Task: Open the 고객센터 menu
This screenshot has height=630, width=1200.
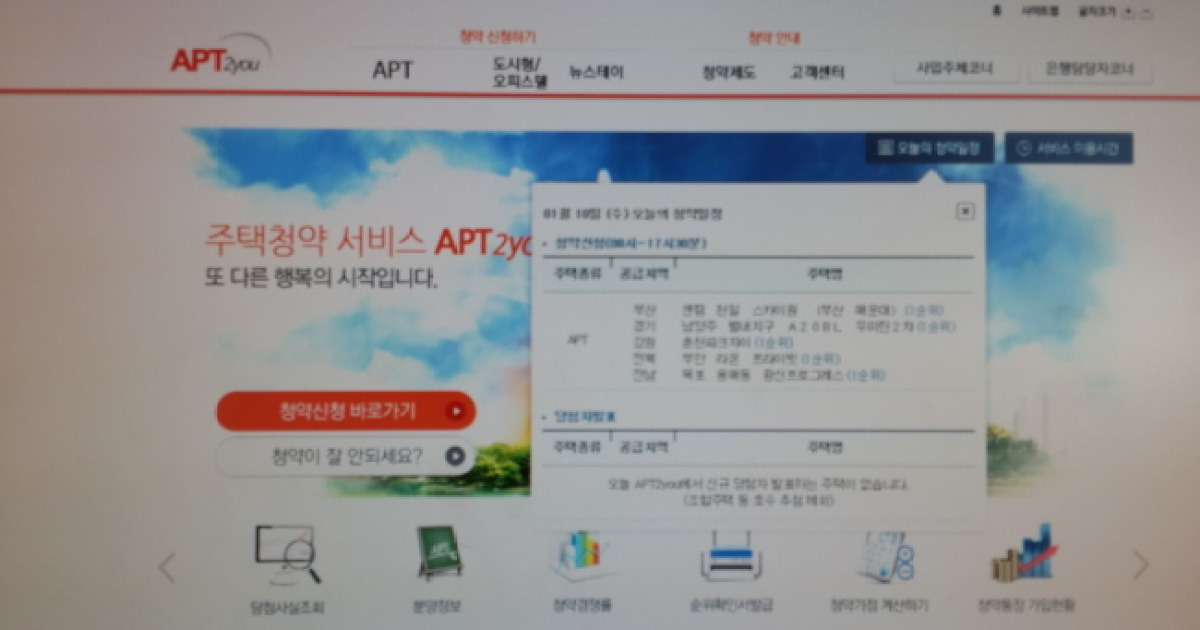Action: point(817,72)
